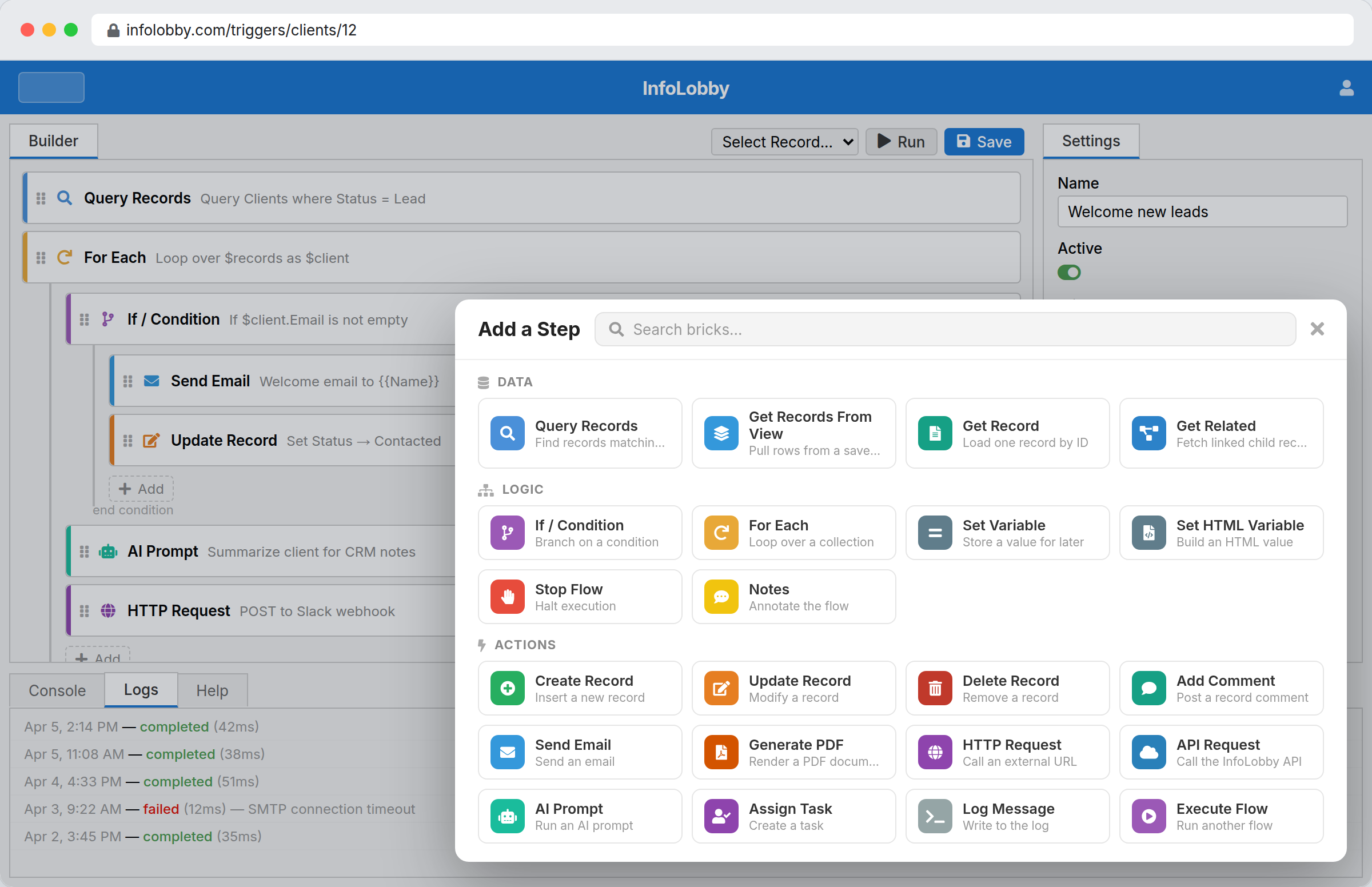1372x887 pixels.
Task: Select the Delete Record action
Action: tap(1007, 688)
